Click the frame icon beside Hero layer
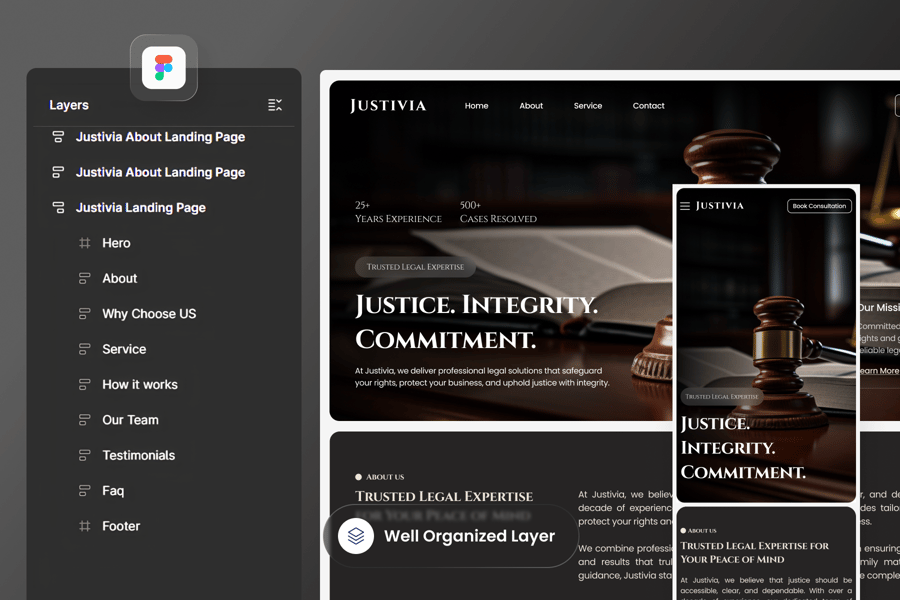 pos(85,243)
